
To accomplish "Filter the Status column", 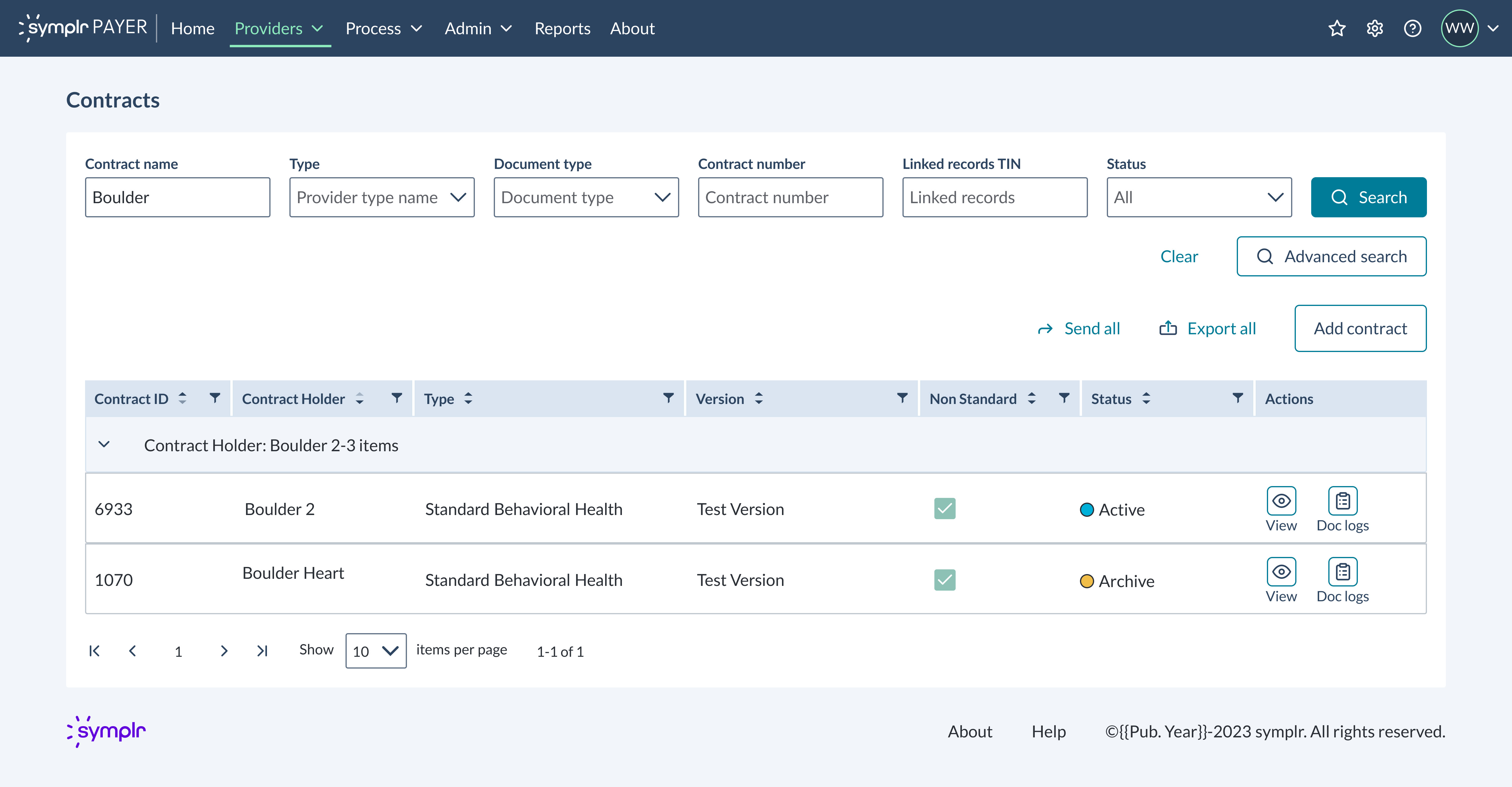I will [x=1237, y=398].
